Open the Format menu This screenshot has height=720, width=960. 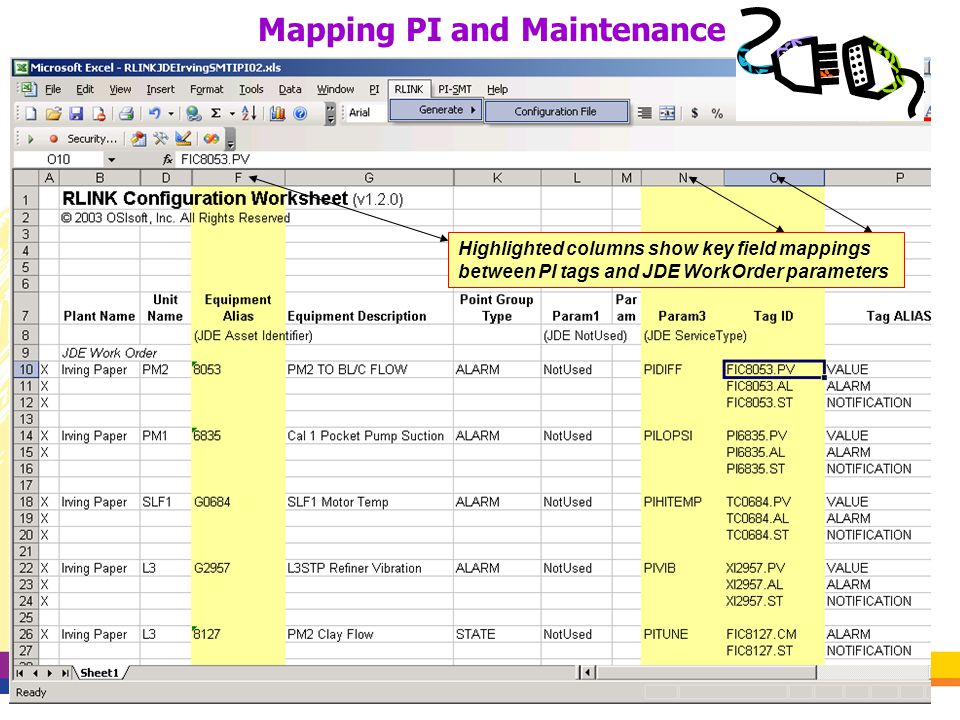click(x=206, y=89)
